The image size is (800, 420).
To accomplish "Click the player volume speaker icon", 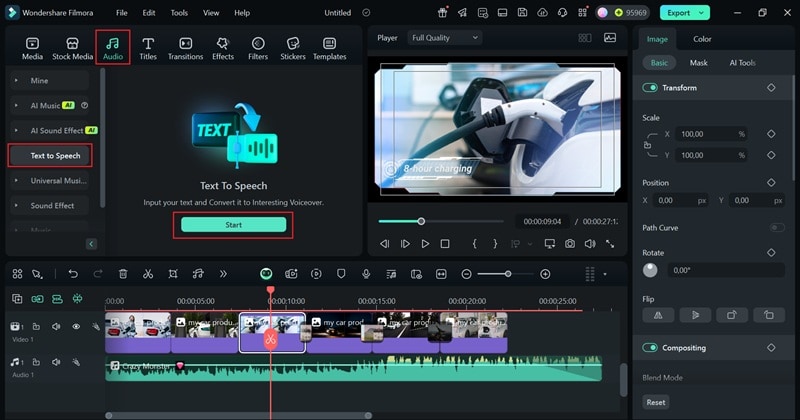I will [590, 244].
